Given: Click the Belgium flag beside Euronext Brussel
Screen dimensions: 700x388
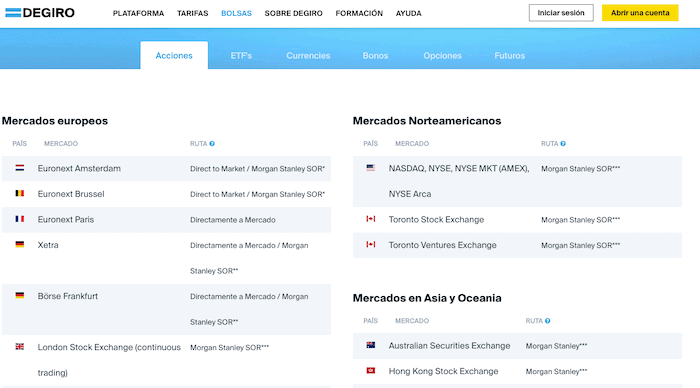Looking at the screenshot, I should 20,193.
